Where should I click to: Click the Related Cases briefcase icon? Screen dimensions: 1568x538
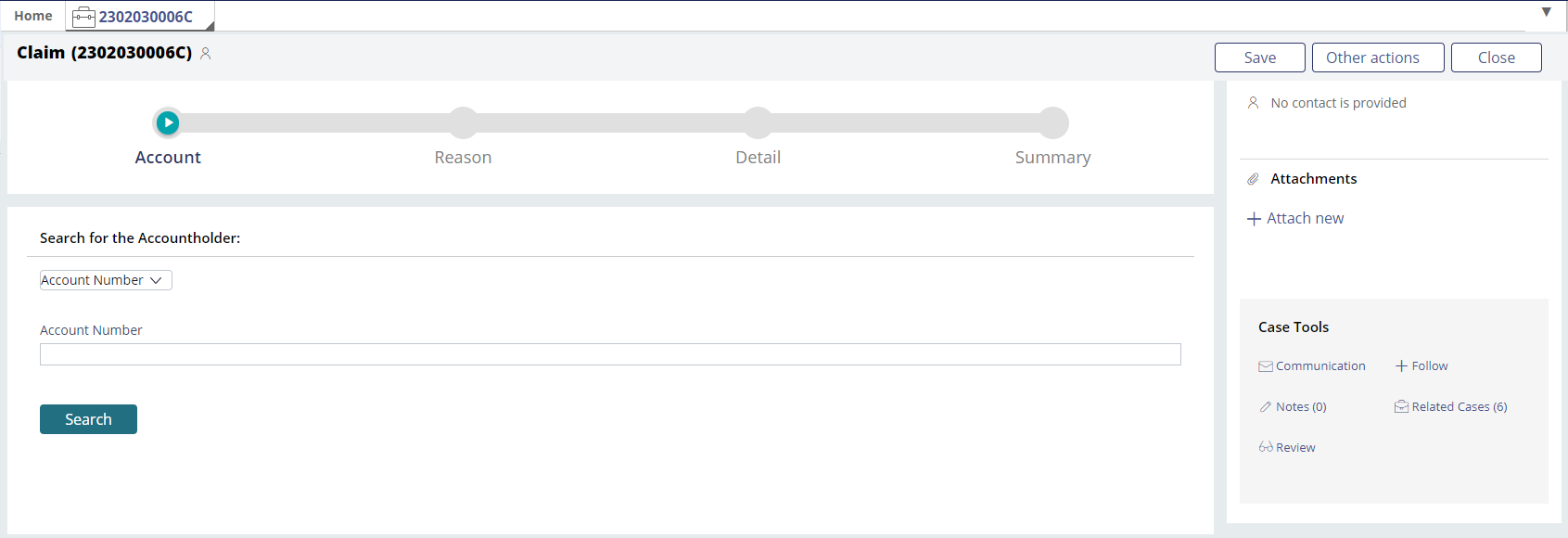click(x=1401, y=406)
